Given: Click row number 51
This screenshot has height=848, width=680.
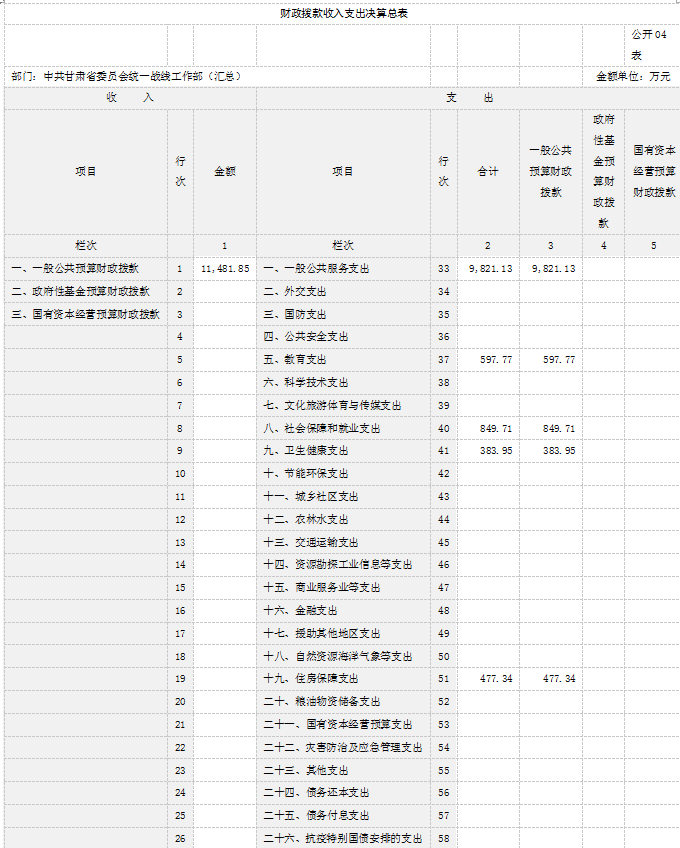Looking at the screenshot, I should [x=444, y=679].
